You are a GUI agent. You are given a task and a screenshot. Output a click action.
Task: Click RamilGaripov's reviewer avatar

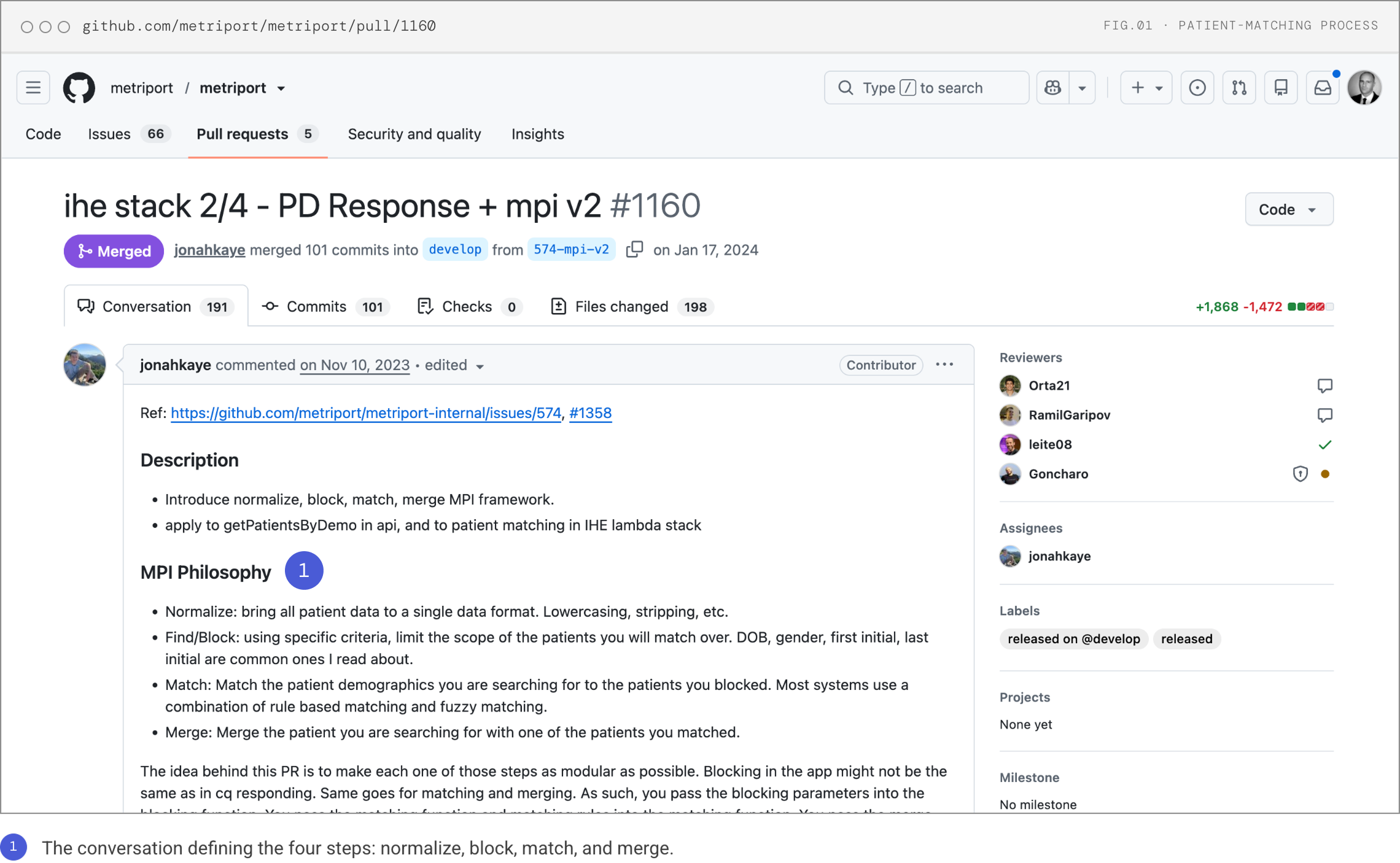(x=1010, y=415)
